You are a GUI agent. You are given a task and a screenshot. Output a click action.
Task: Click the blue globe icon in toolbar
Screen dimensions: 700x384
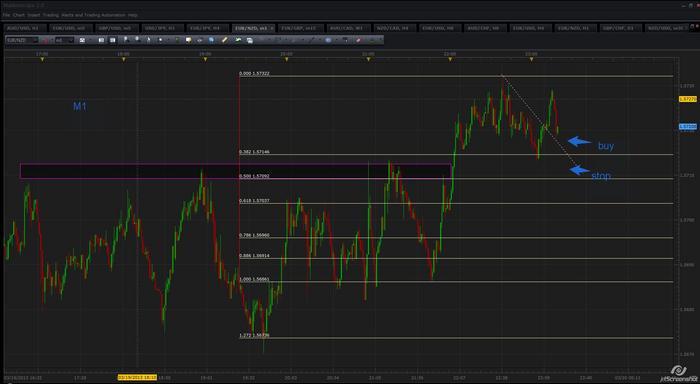click(x=212, y=40)
